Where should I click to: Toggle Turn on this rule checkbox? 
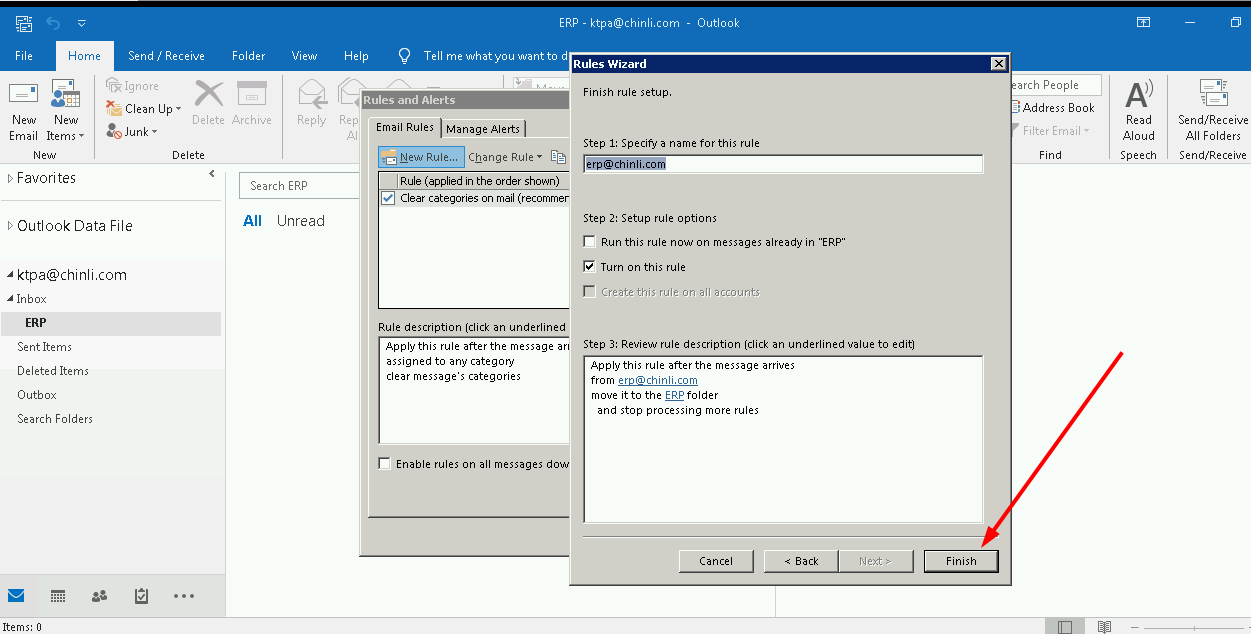tap(590, 267)
